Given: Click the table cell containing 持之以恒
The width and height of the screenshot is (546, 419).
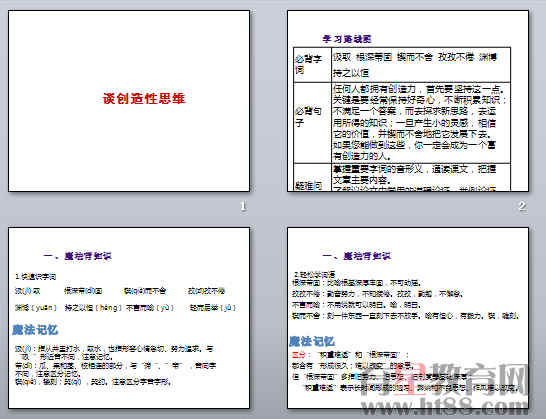Looking at the screenshot, I should (x=421, y=65).
